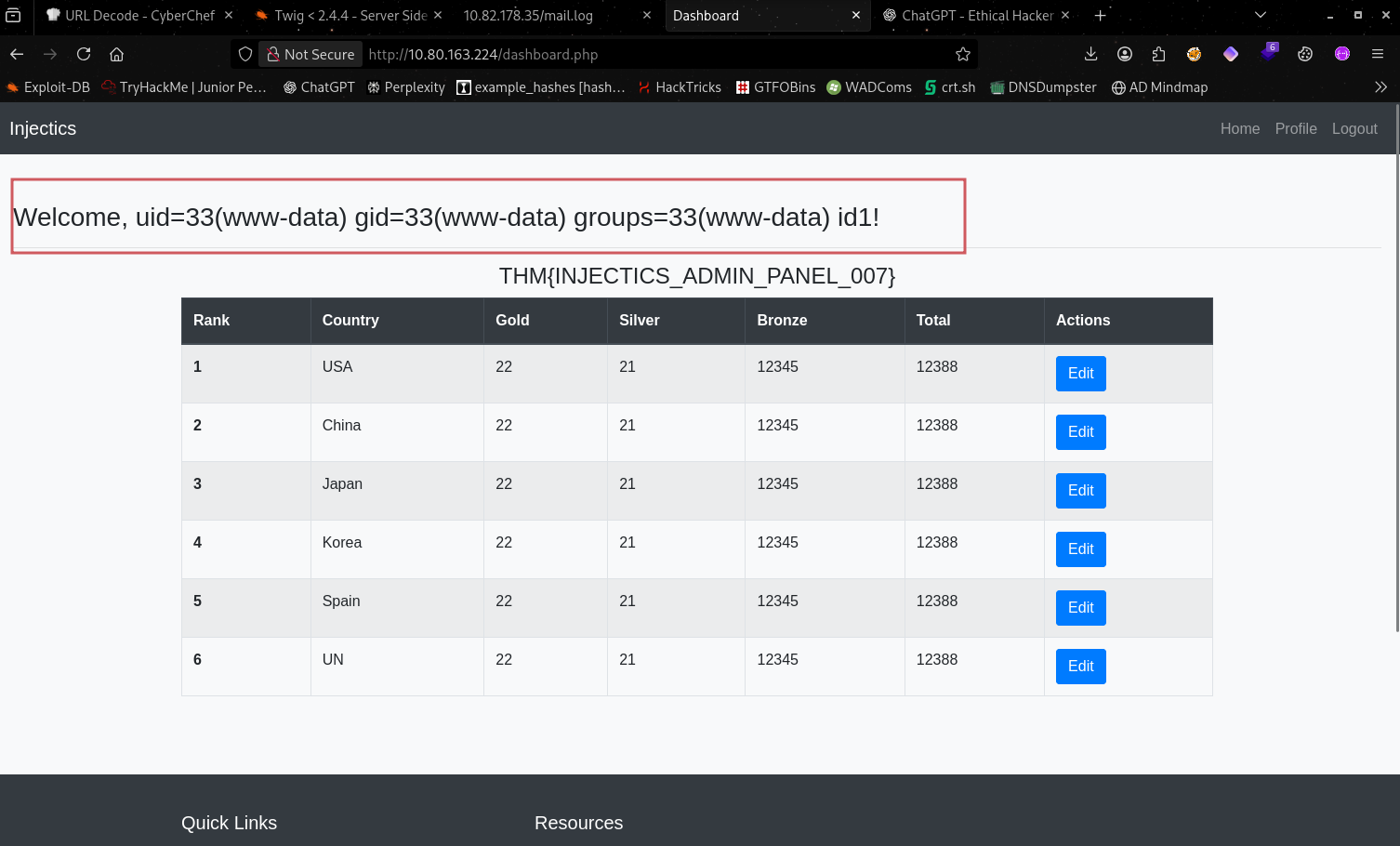Open the GTFOBins bookmark
Viewport: 1400px width, 846px height.
[x=775, y=86]
